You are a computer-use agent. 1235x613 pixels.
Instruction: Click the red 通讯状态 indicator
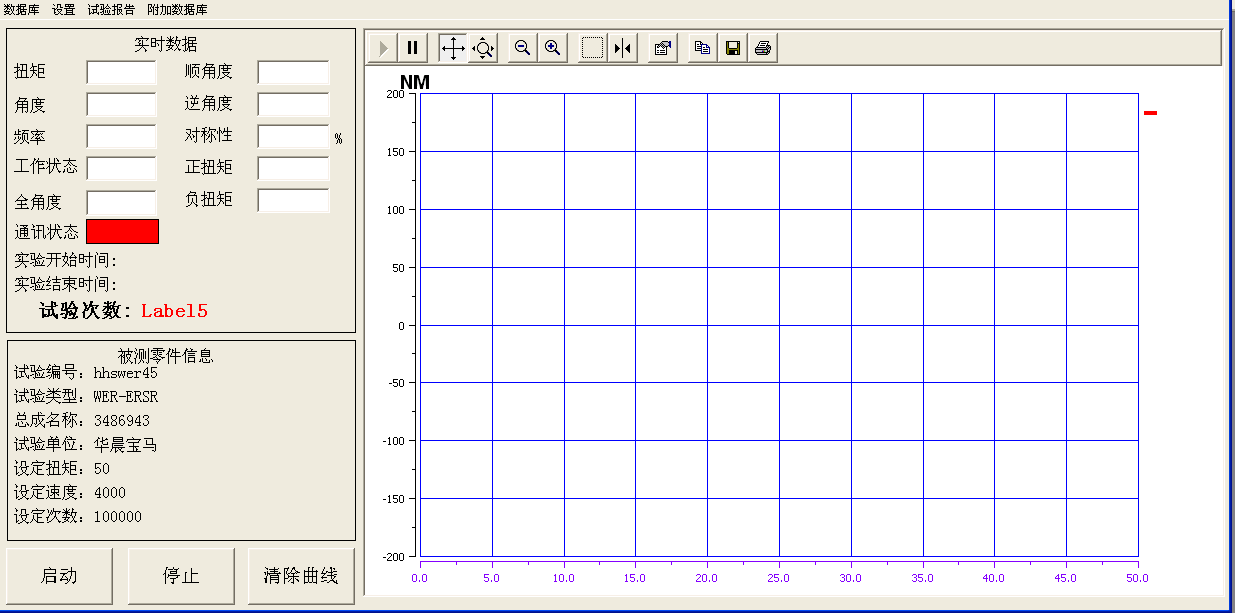tap(122, 231)
